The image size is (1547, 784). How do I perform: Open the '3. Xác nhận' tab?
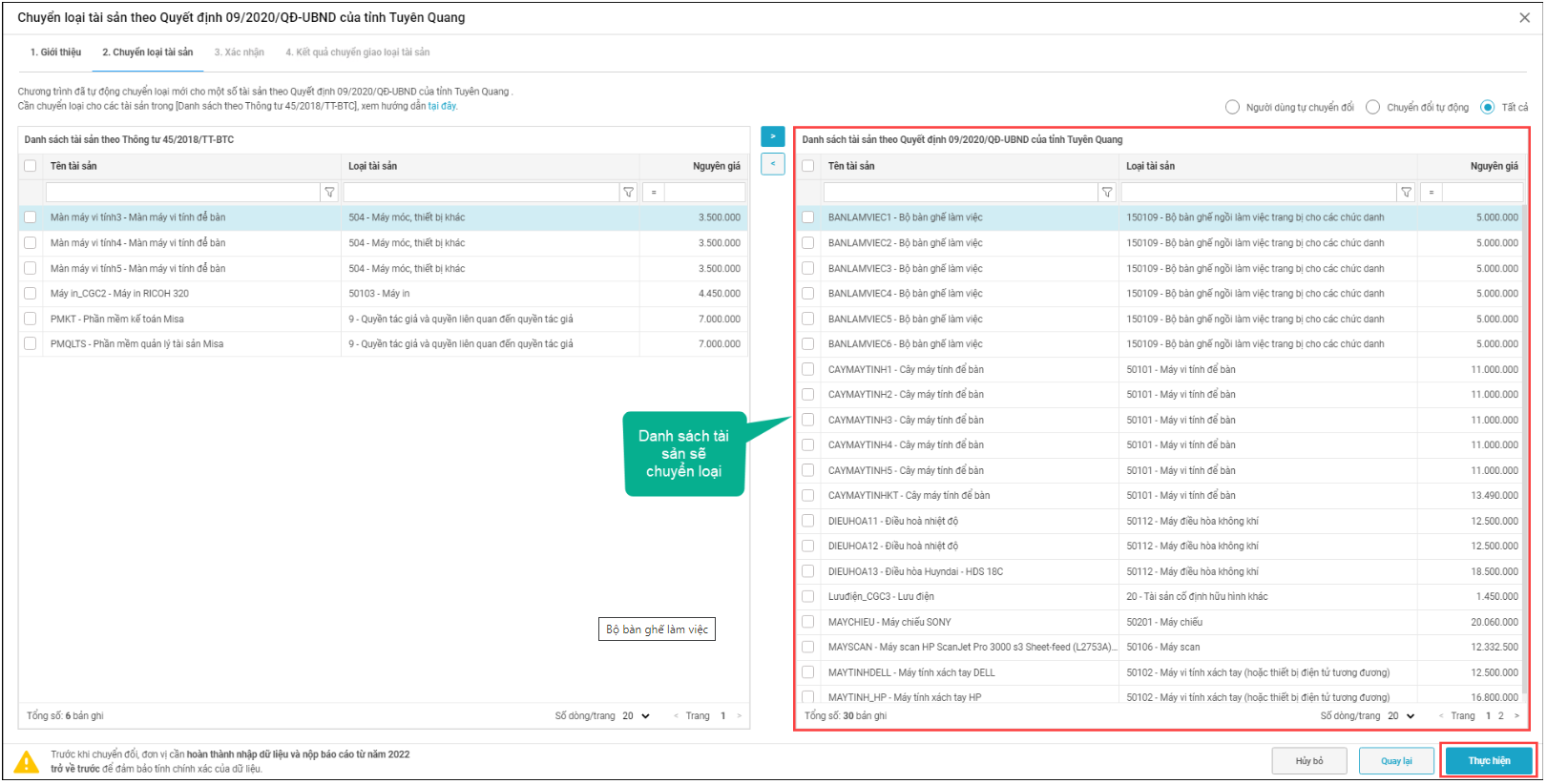tap(239, 52)
